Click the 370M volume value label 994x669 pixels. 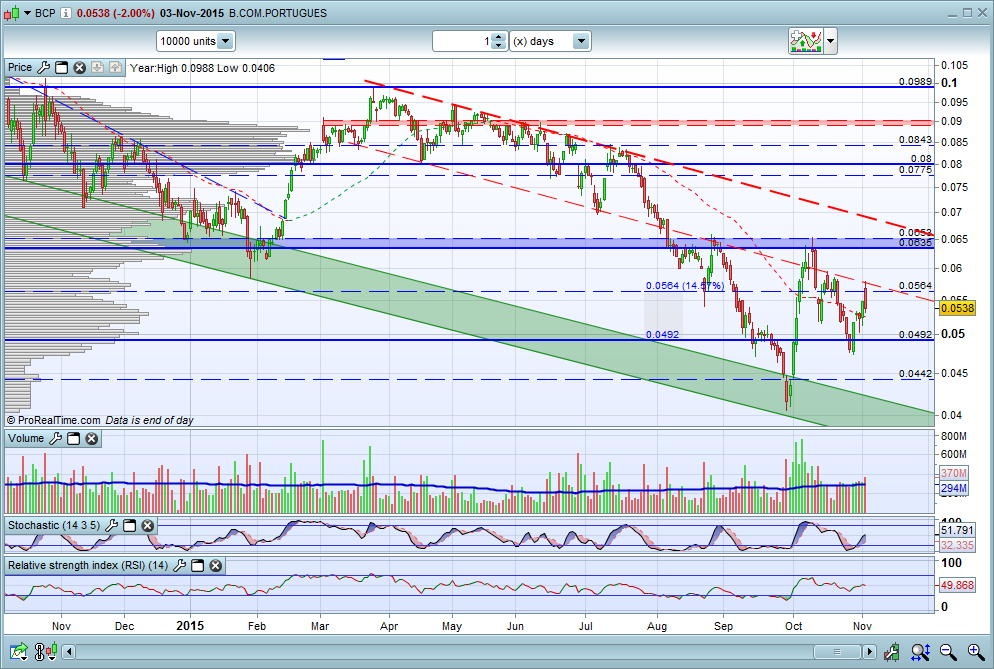pyautogui.click(x=953, y=473)
